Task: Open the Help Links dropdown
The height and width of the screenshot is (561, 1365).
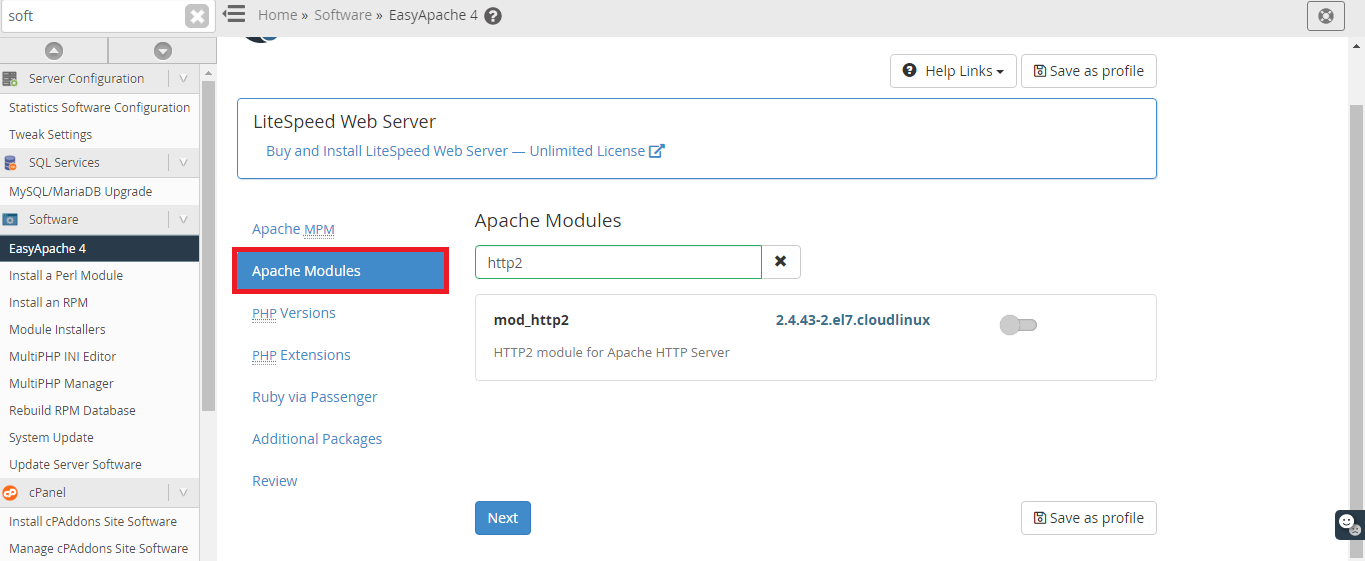Action: click(x=953, y=71)
